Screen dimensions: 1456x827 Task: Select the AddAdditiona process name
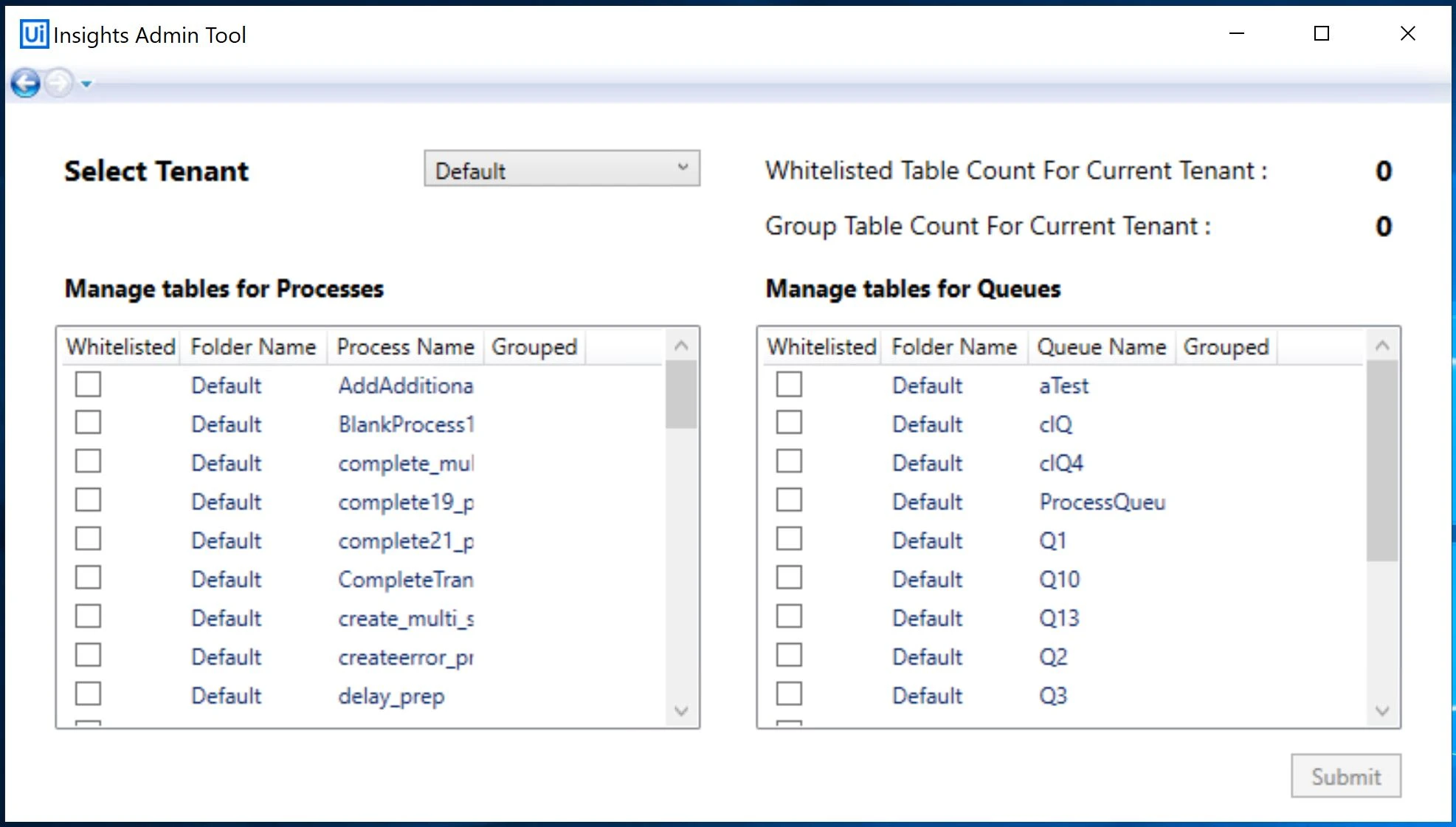coord(406,385)
